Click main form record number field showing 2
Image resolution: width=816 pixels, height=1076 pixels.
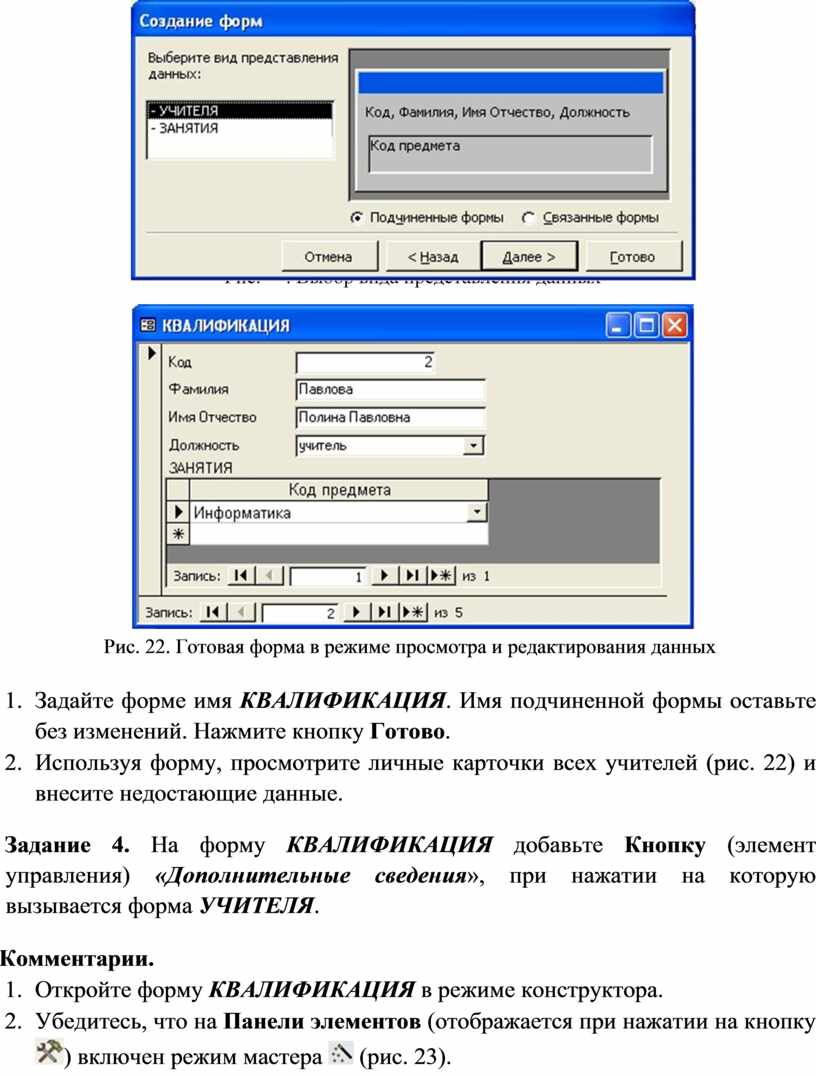point(301,612)
